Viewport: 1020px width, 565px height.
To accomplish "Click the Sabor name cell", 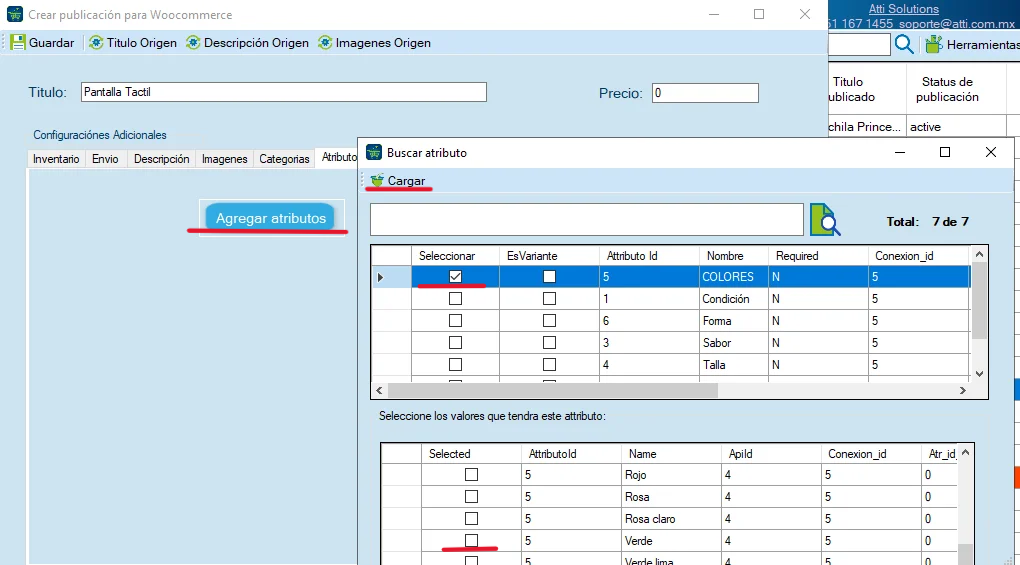I will pyautogui.click(x=733, y=343).
